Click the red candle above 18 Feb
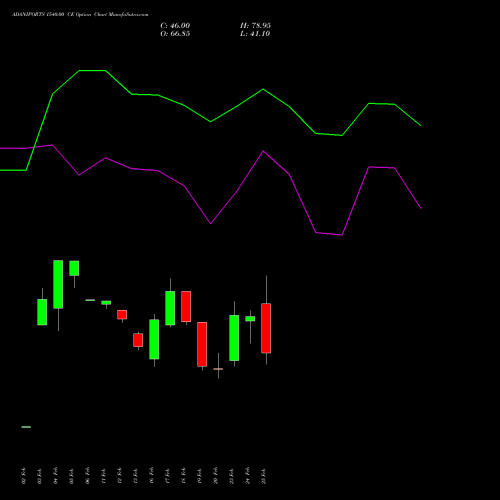 186,306
